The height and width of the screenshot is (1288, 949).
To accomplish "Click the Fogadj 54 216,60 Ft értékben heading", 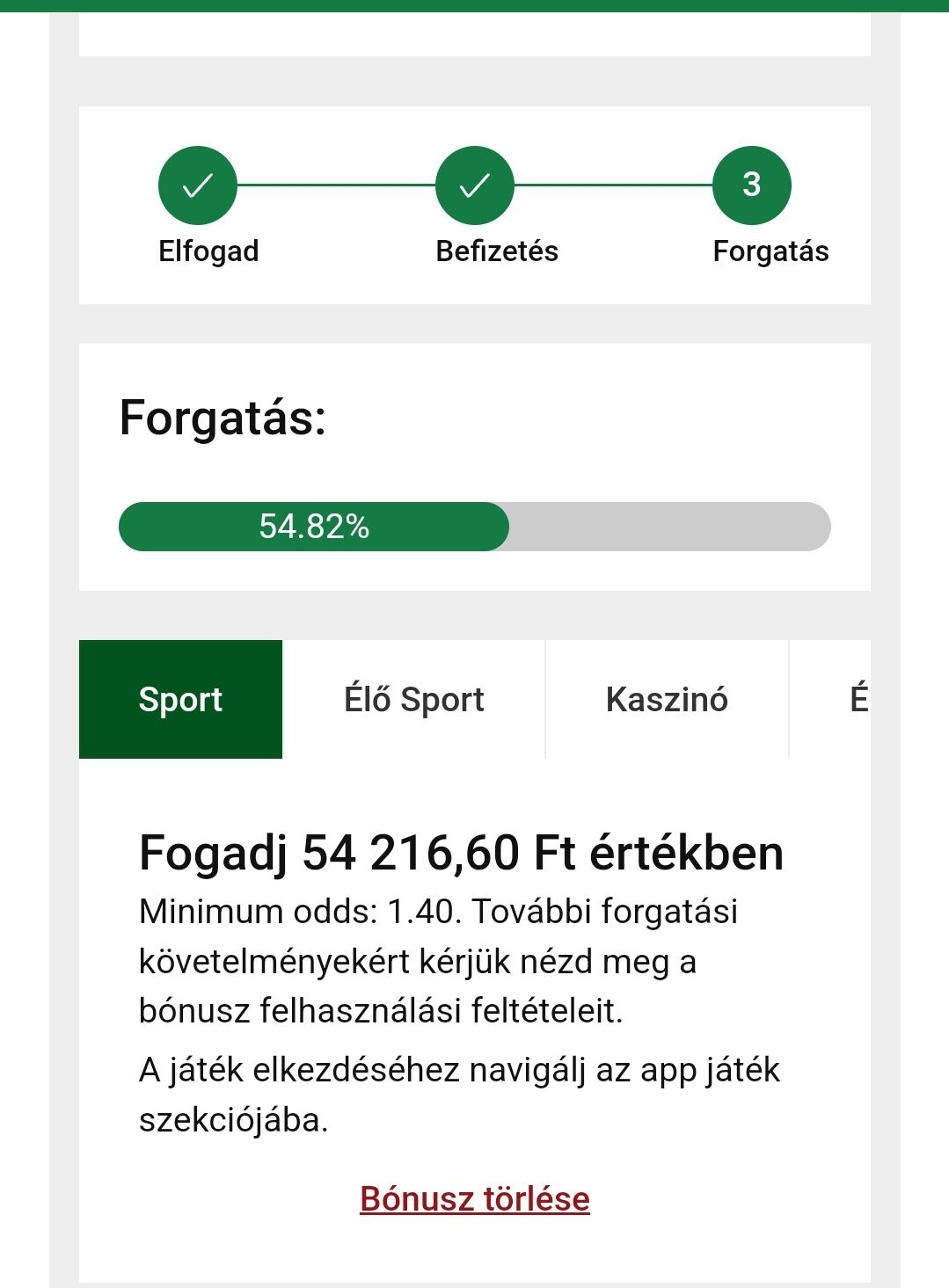I will [461, 854].
